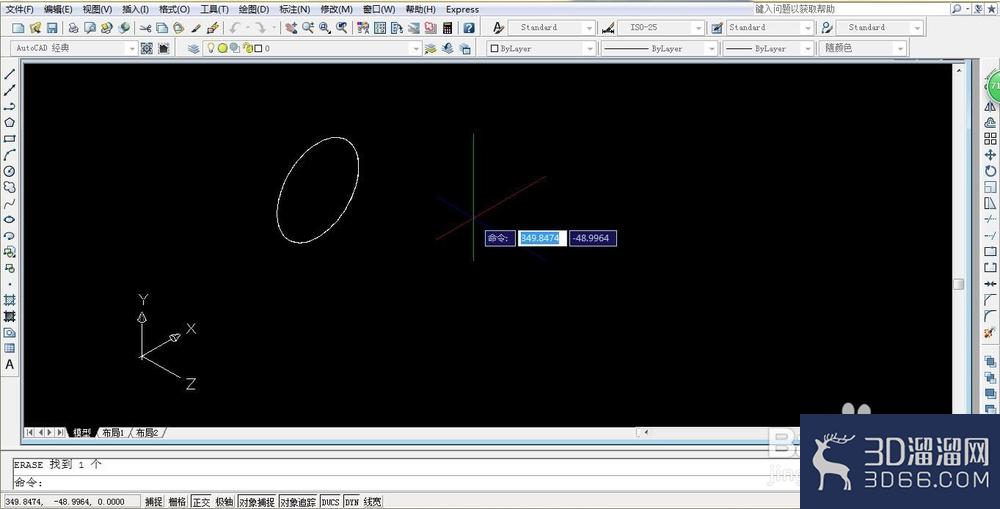The height and width of the screenshot is (509, 1000).
Task: Select the Move tool on modify toolbar
Action: tap(990, 155)
